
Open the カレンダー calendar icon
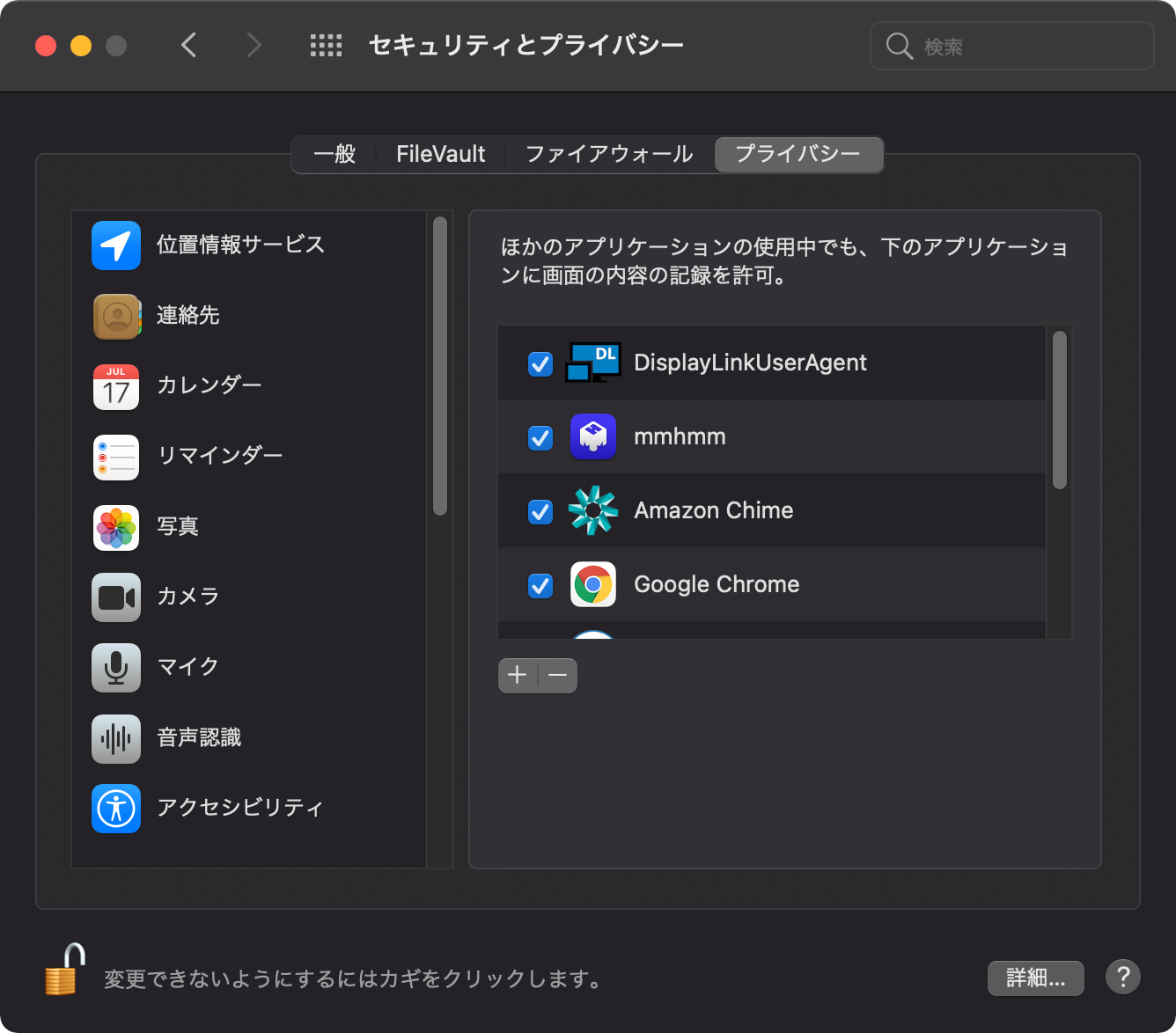(116, 386)
